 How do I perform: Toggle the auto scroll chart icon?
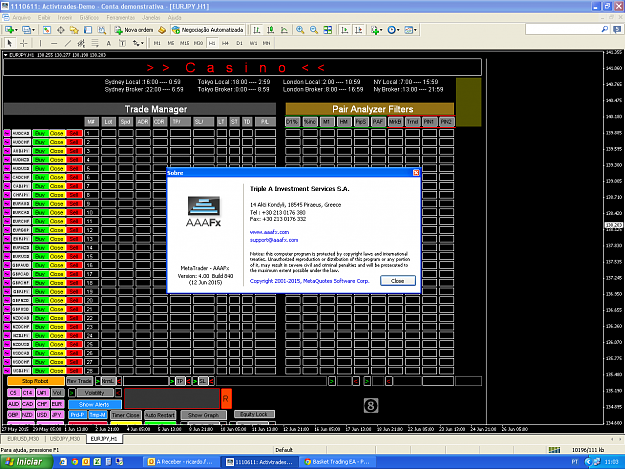pyautogui.click(x=345, y=30)
